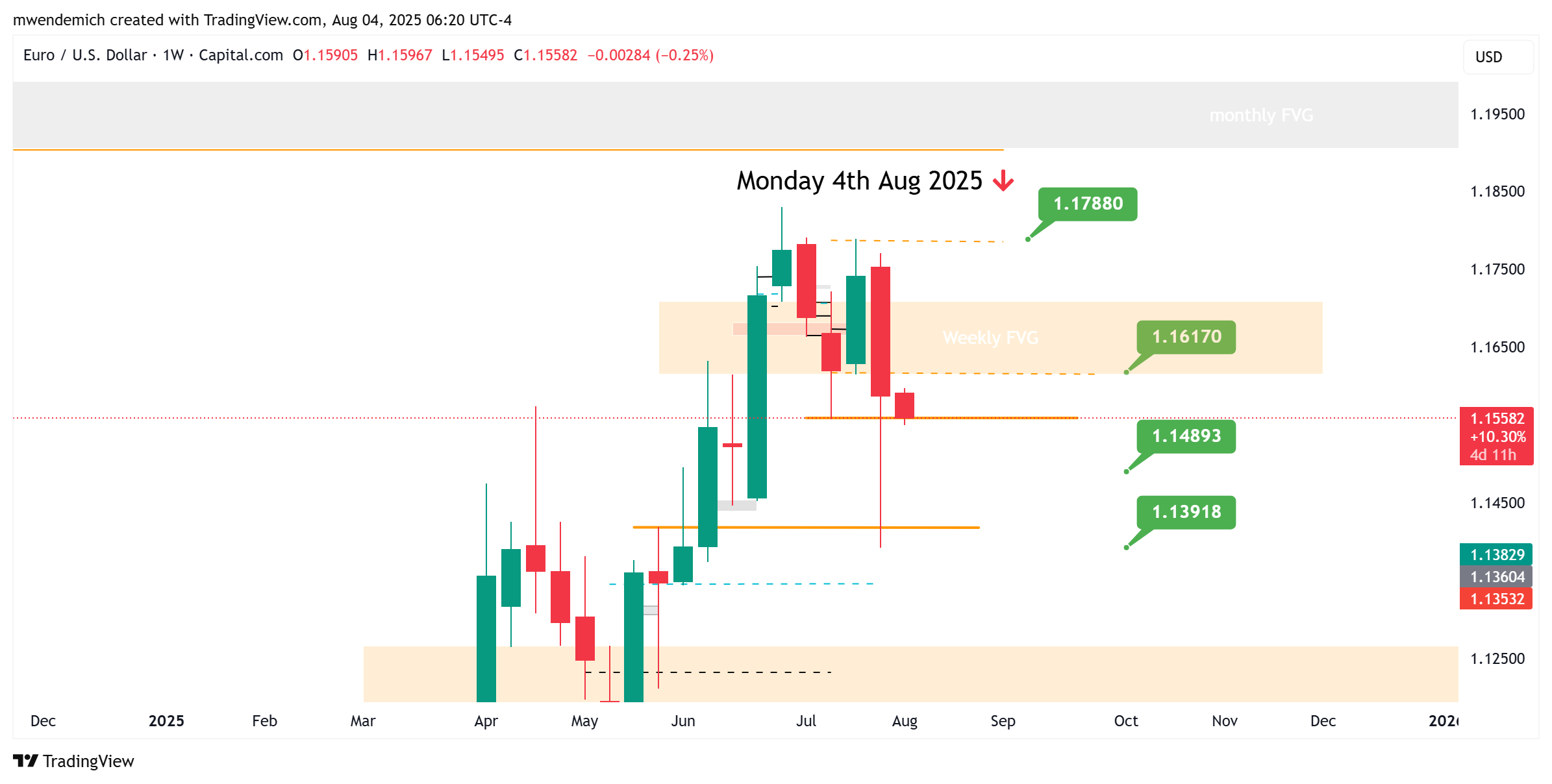1552x784 pixels.
Task: Click the 1W interval in the chart legend
Action: coord(173,55)
